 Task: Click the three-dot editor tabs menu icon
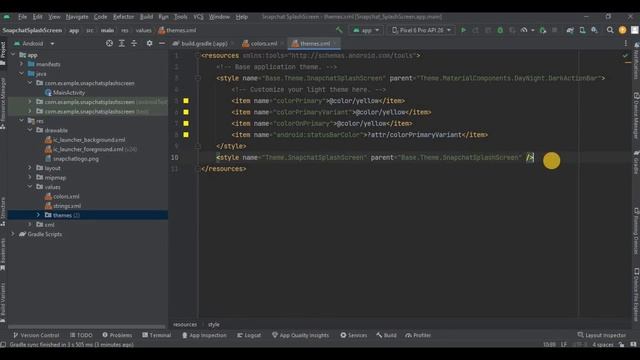[625, 43]
